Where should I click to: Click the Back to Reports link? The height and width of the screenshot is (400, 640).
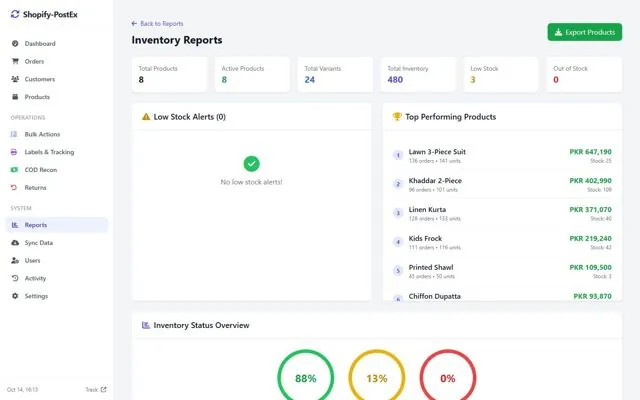pyautogui.click(x=157, y=24)
